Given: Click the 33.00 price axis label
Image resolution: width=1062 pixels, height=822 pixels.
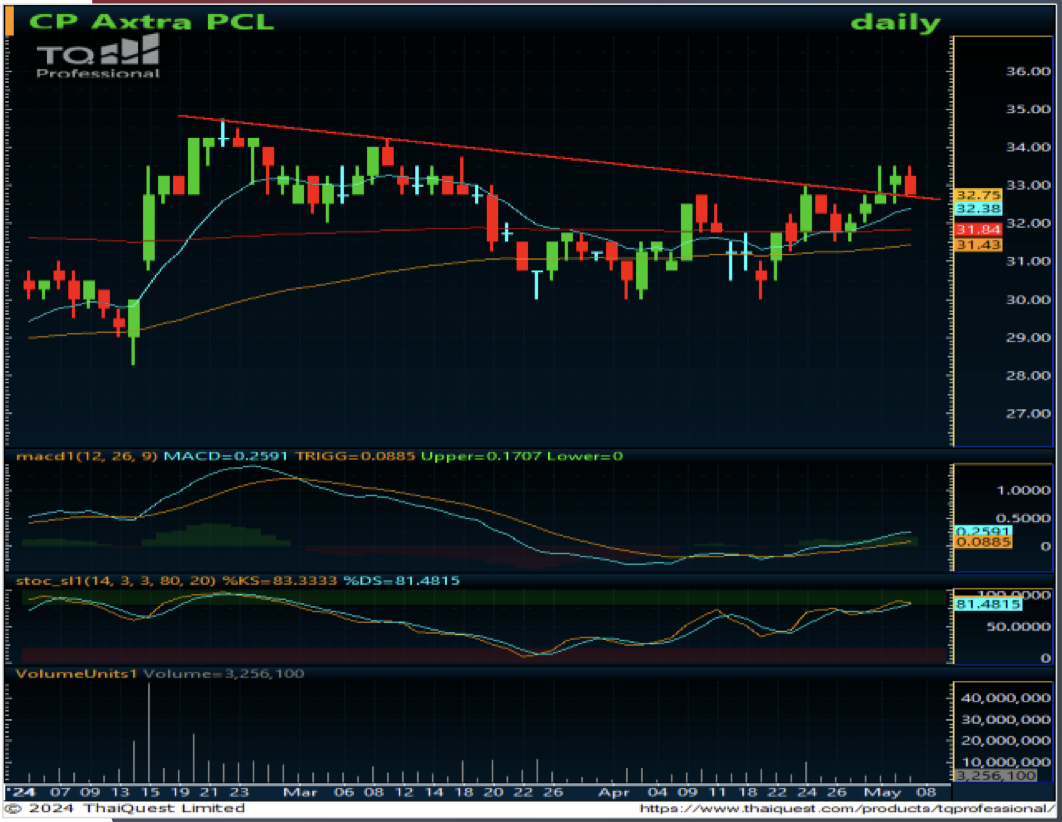Looking at the screenshot, I should (x=1027, y=185).
